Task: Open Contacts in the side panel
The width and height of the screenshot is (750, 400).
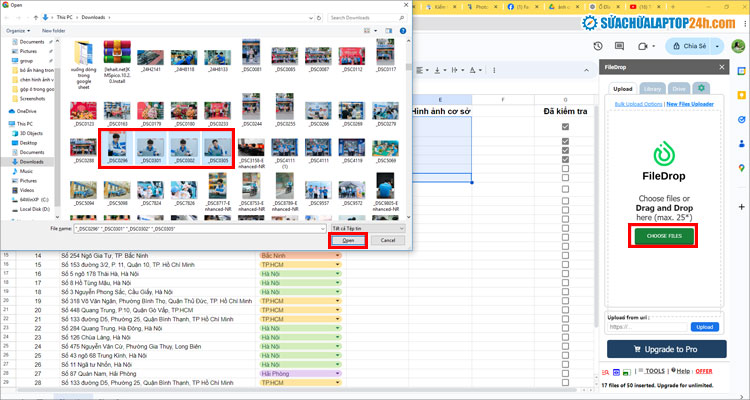Action: (741, 144)
